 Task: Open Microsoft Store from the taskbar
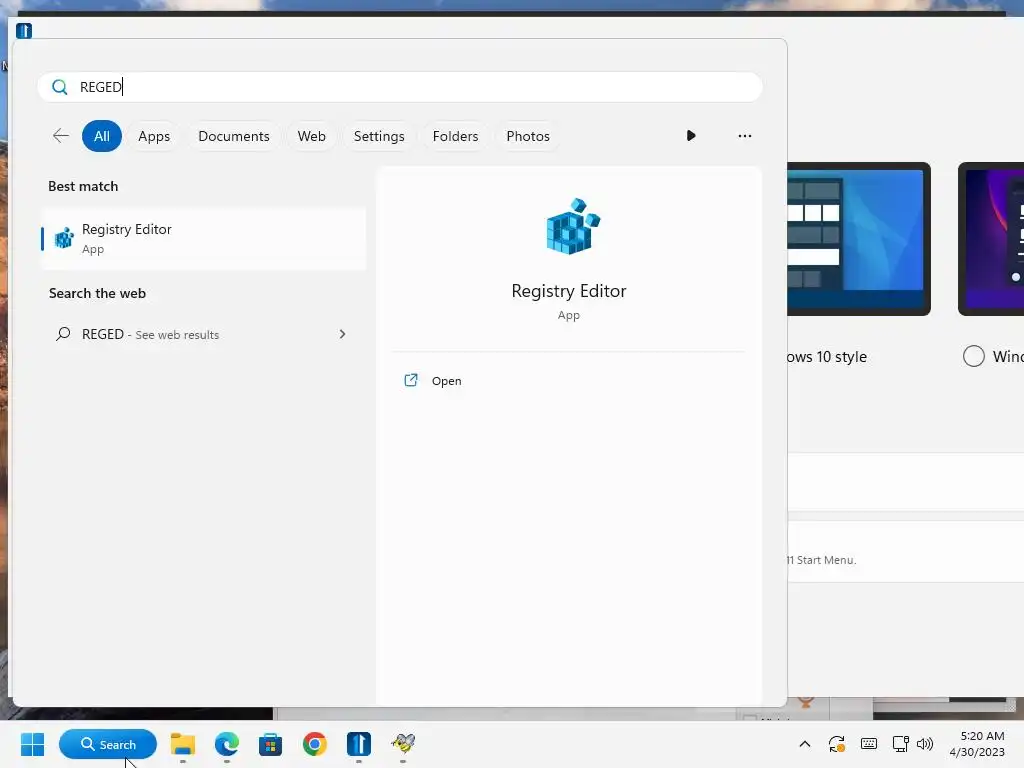[x=270, y=744]
